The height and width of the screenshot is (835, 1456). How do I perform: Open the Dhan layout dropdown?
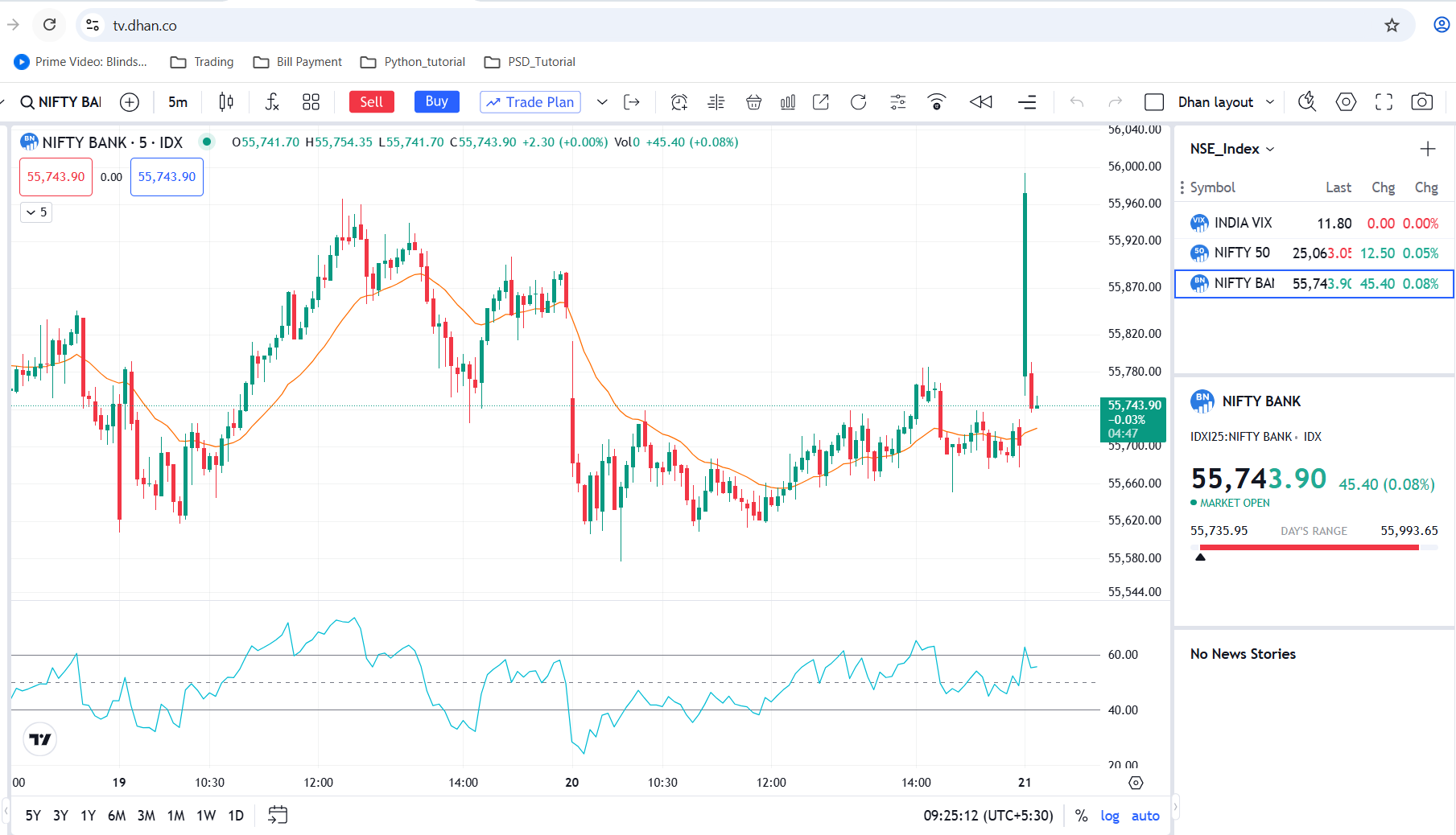tap(1226, 102)
